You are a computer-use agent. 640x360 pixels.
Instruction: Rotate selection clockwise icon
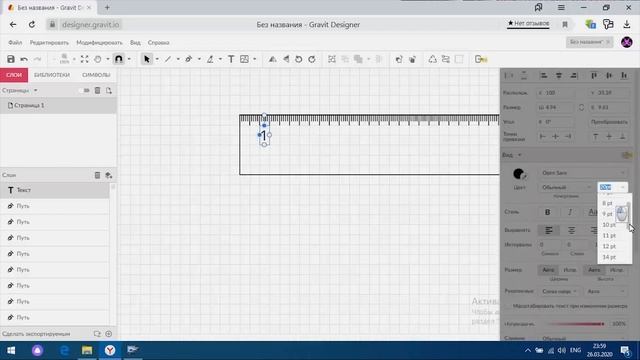tap(312, 59)
